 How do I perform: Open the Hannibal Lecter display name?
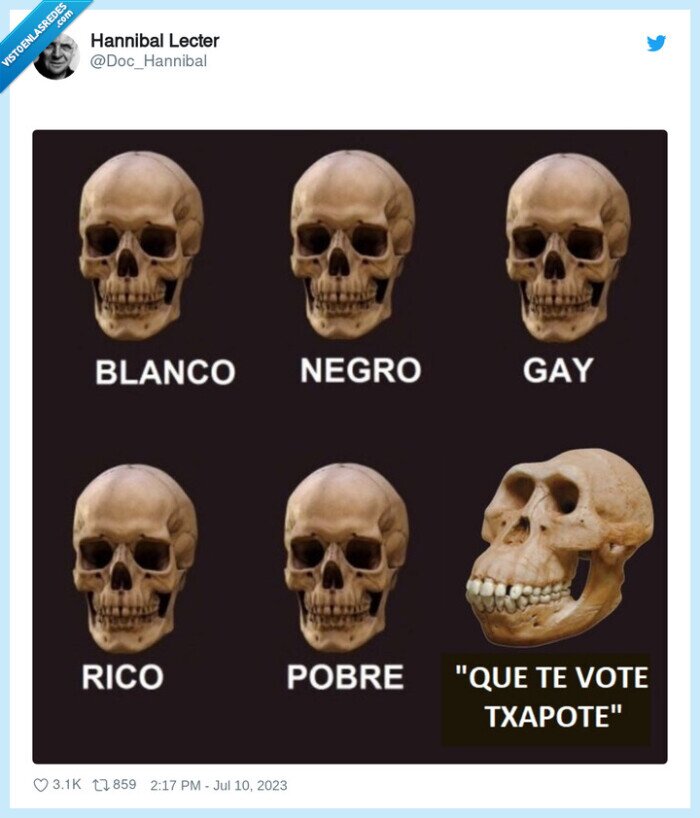pos(155,40)
